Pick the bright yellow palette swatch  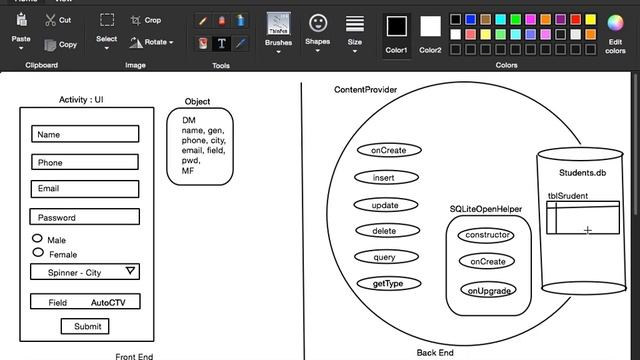[x=591, y=19]
